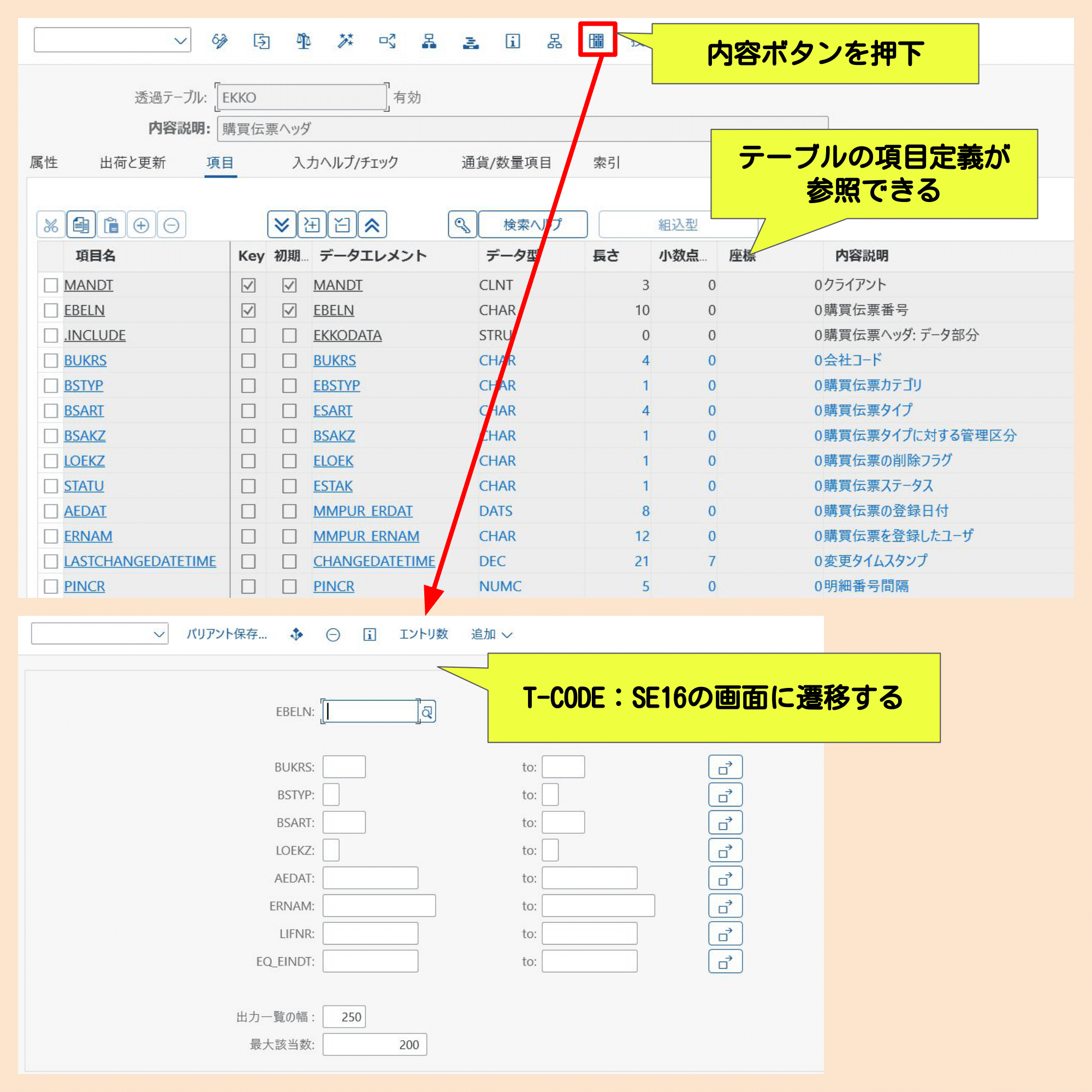1092x1092 pixels.
Task: Select the display/edit toggle icon
Action: point(221,41)
